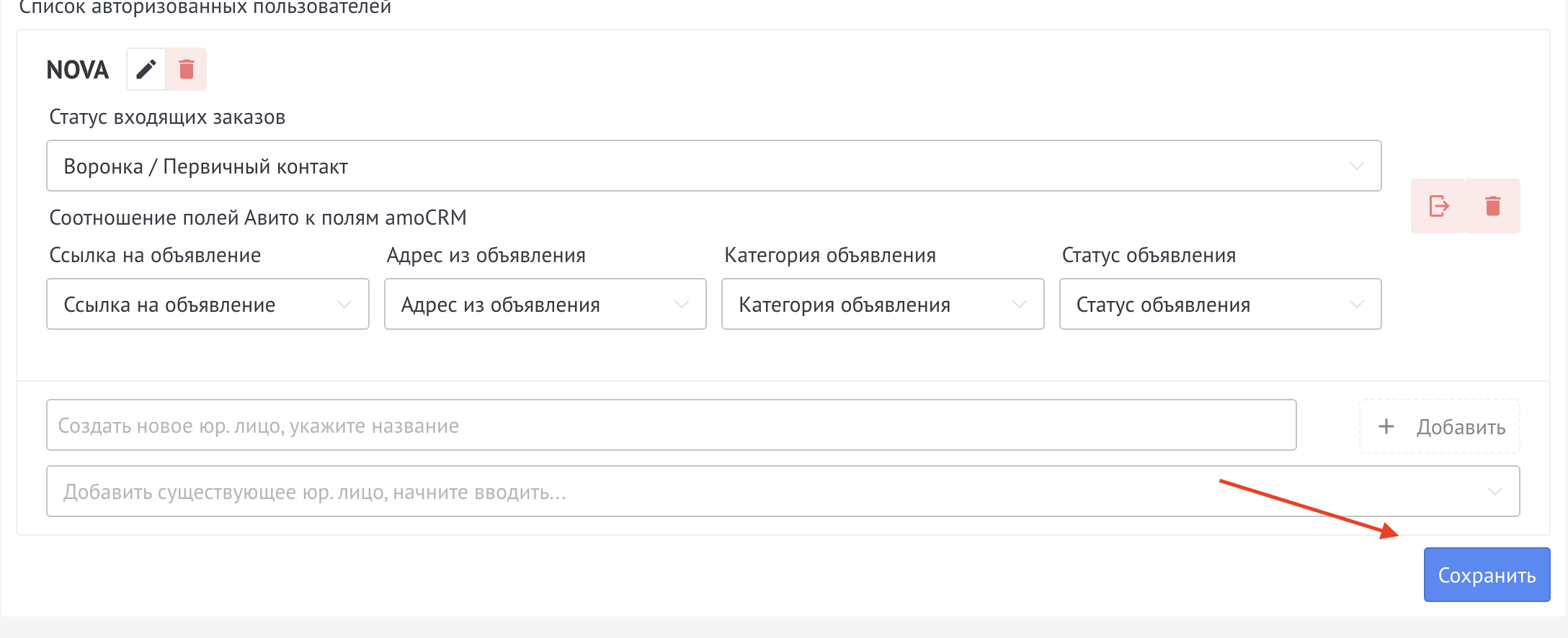Open the 'Адрес из объявления' field dropdown
1568x638 pixels.
tap(545, 304)
